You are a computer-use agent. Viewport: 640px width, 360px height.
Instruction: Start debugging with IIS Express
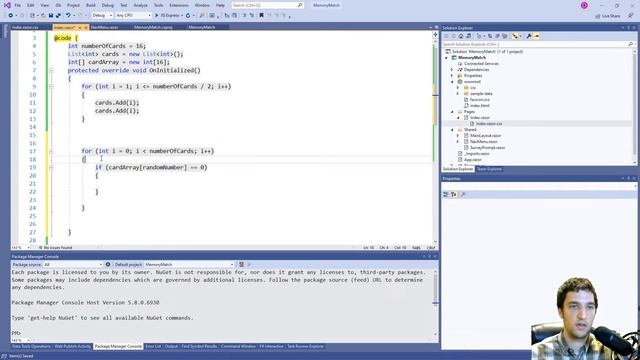pyautogui.click(x=167, y=16)
